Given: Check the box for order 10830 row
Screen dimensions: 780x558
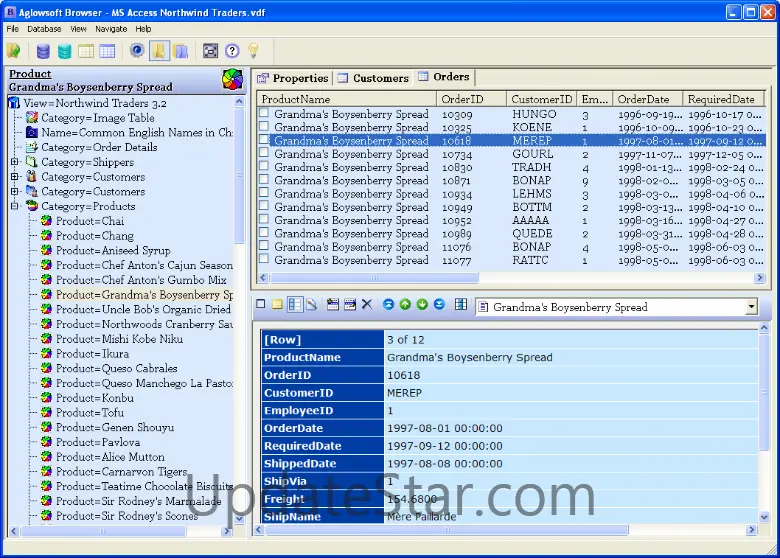Looking at the screenshot, I should [x=264, y=166].
